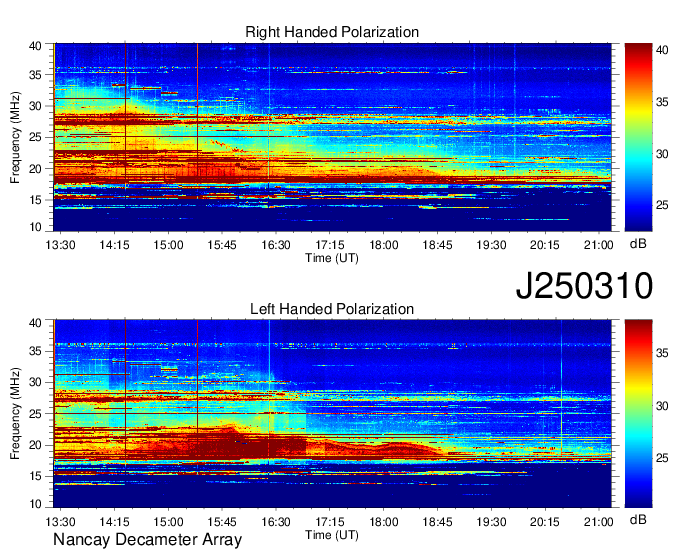This screenshot has width=680, height=552.
Task: Click the 20:15 time tick of left-handed plot
Action: (545, 522)
